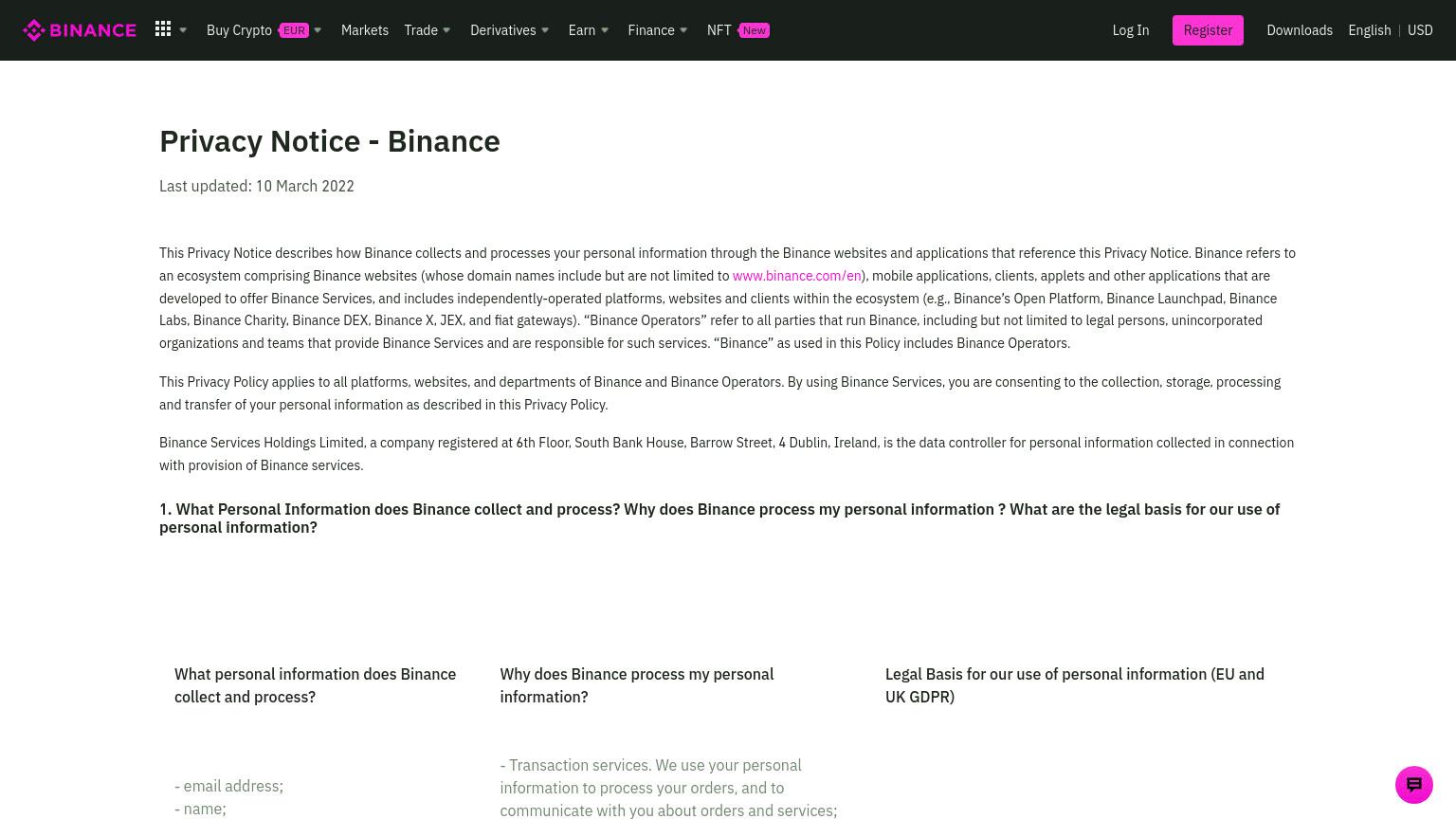
Task: Click the Last updated: 10 March 2022 text
Action: coord(257,186)
